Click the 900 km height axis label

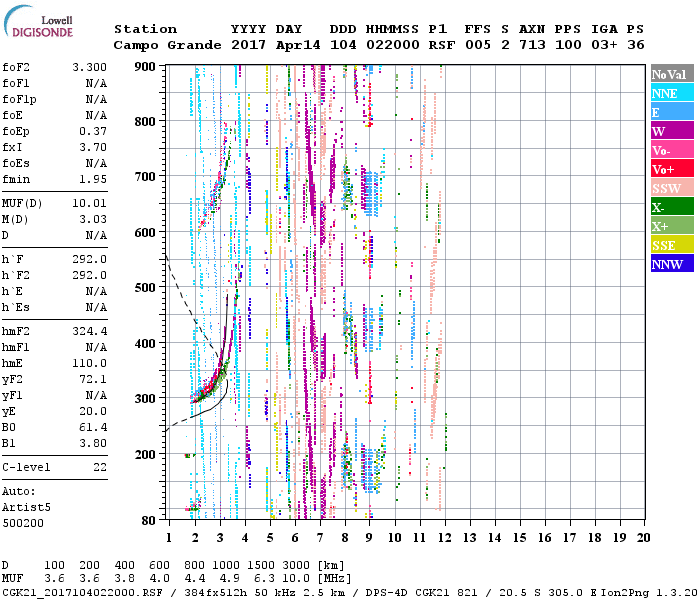click(x=145, y=67)
